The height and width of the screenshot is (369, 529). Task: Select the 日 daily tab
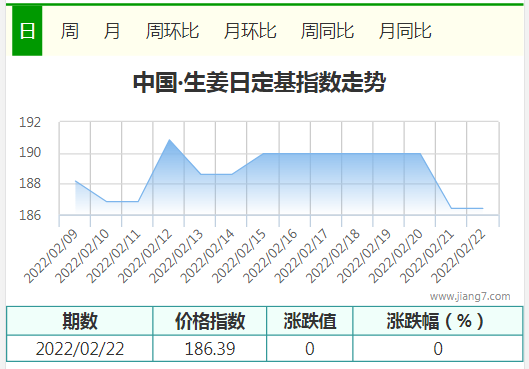tap(27, 31)
